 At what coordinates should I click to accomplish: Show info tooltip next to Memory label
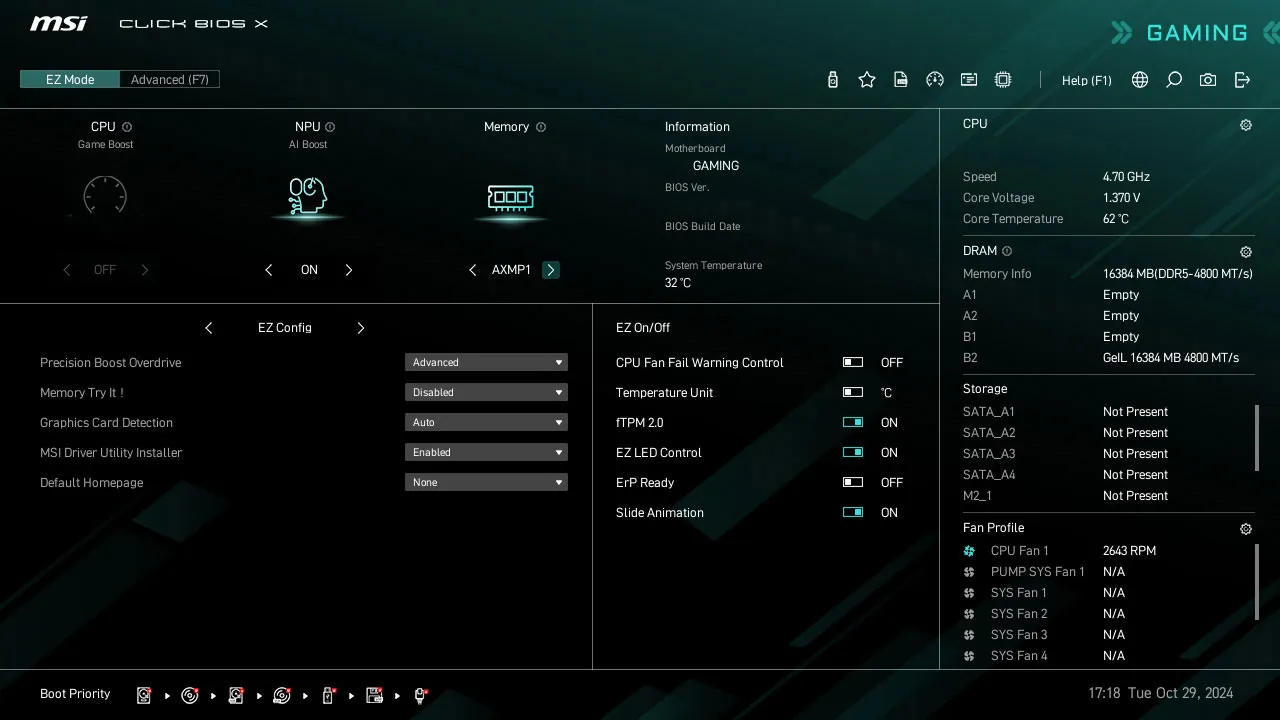click(x=541, y=127)
